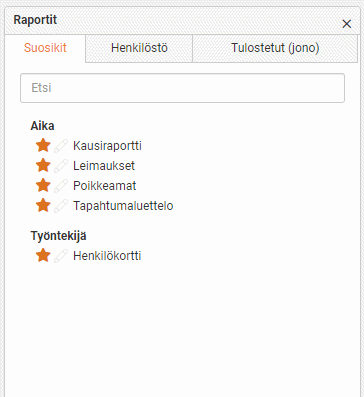Remove Poikkeamat from favorites with star

pos(43,186)
